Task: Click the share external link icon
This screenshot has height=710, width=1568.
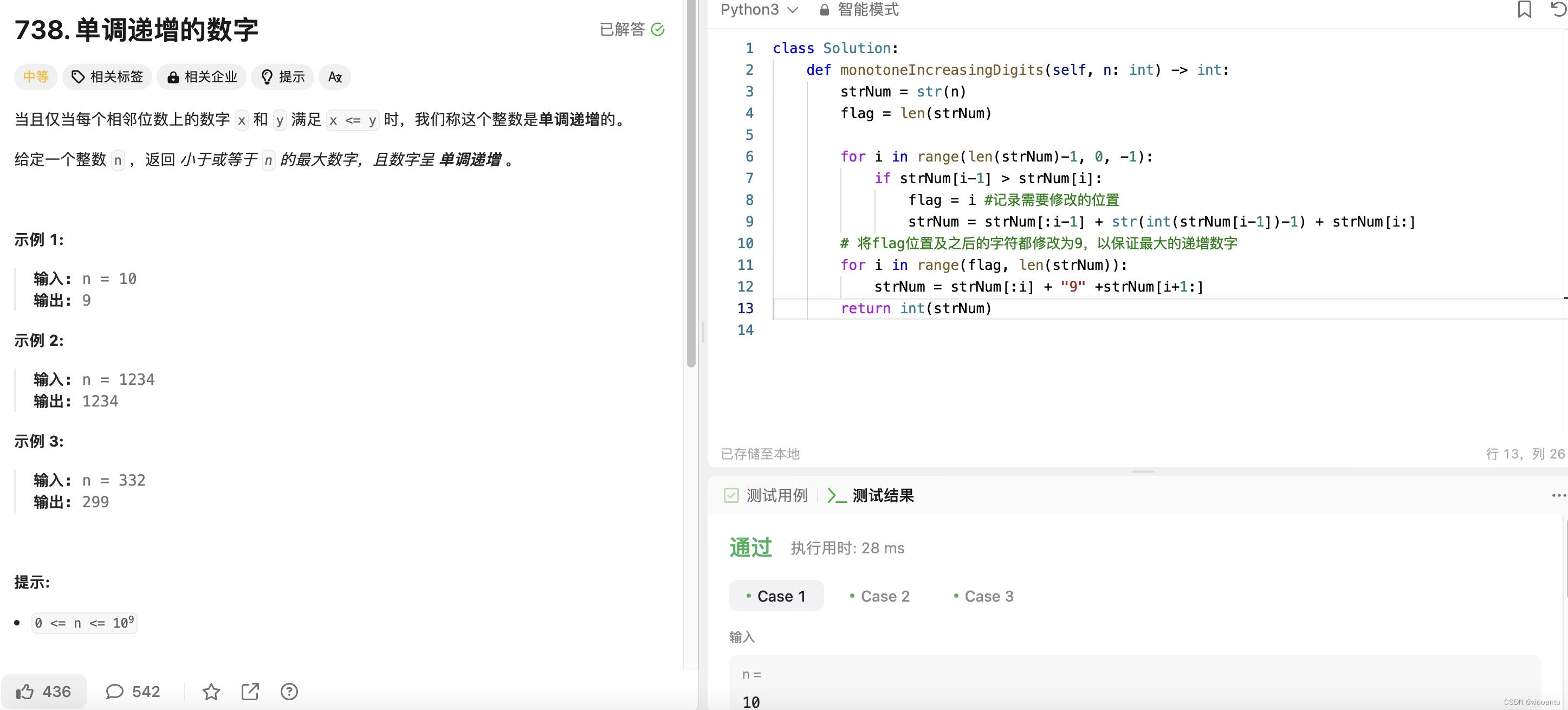Action: (250, 691)
